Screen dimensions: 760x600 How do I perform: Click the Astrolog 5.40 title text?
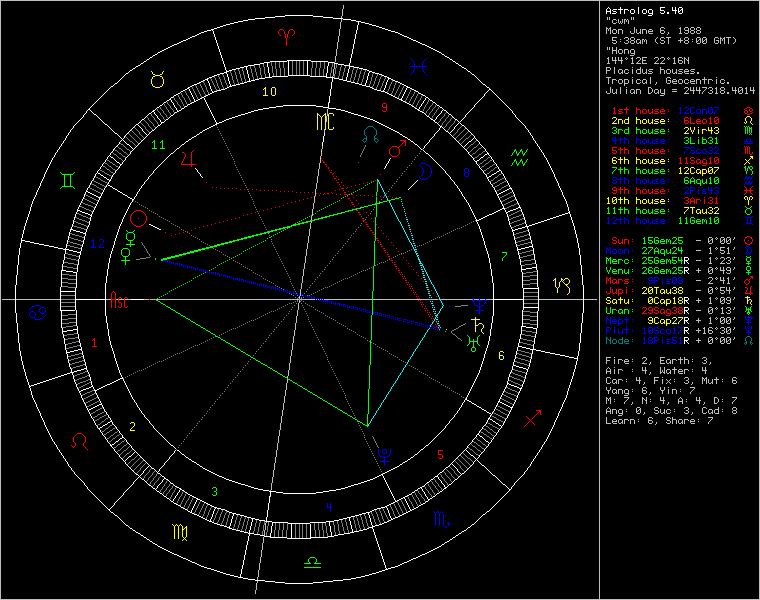(644, 11)
